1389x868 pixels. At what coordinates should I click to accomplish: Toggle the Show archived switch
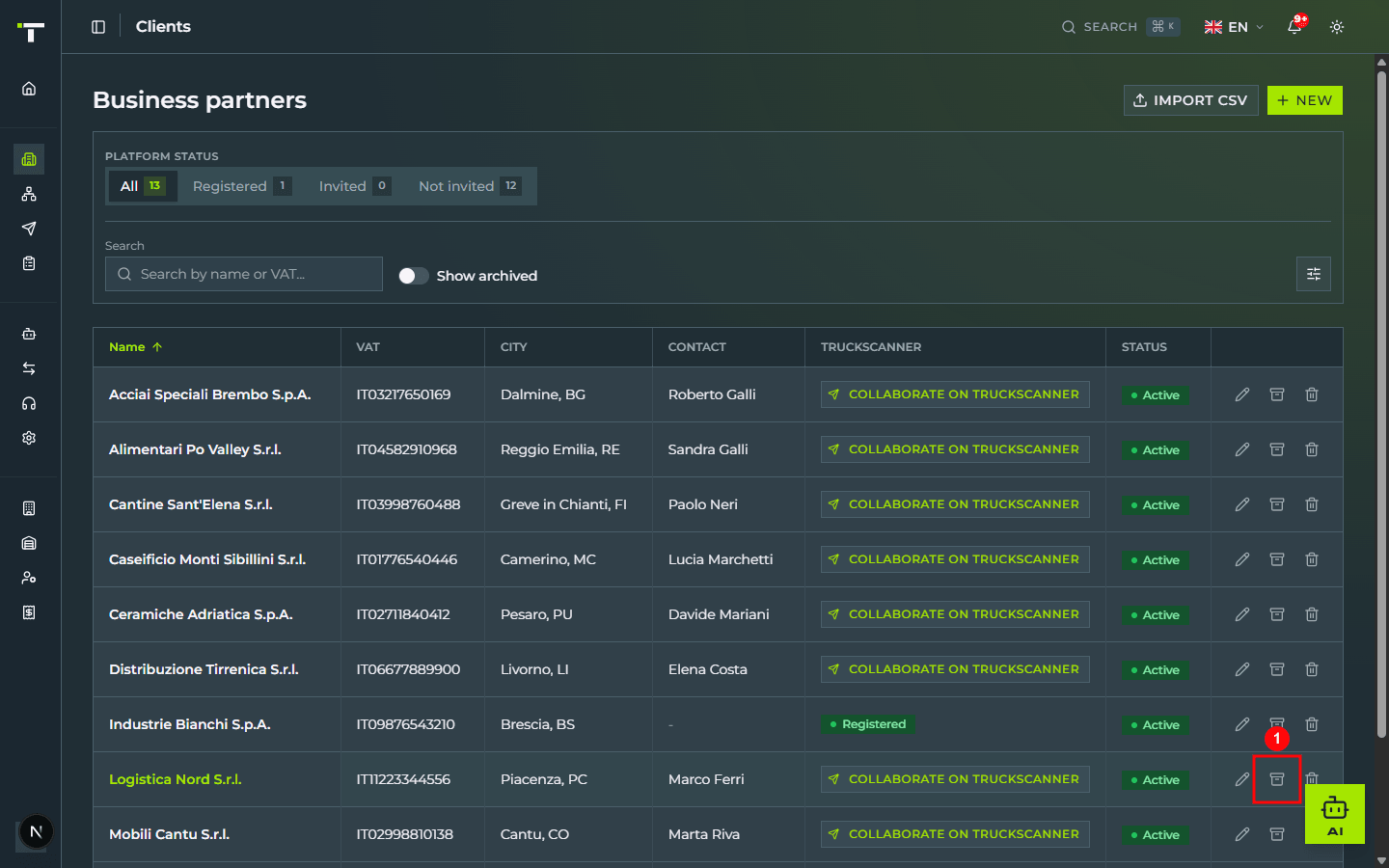pos(414,276)
